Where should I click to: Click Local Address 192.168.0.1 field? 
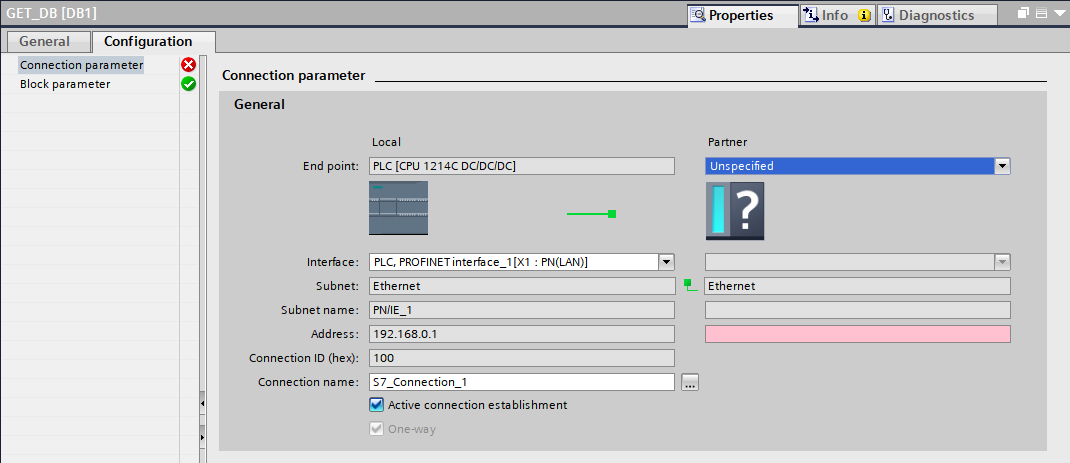[x=521, y=334]
